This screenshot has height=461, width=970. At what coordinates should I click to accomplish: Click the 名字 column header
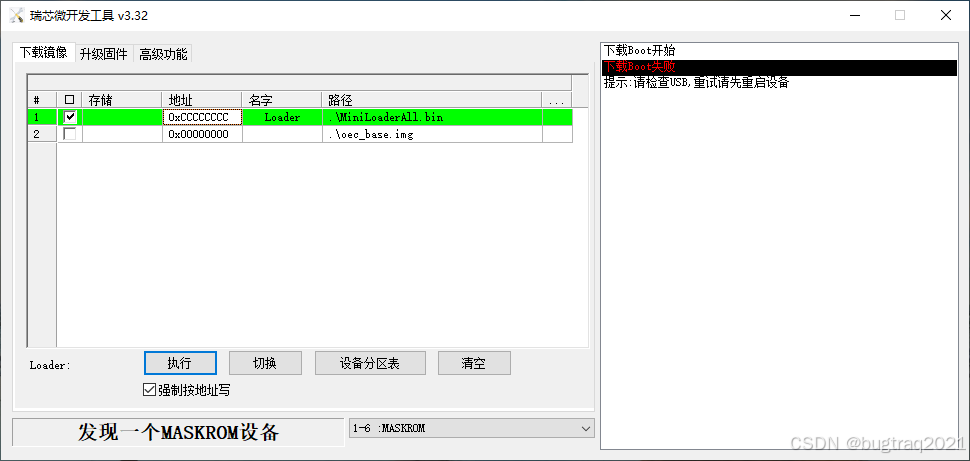tap(281, 100)
